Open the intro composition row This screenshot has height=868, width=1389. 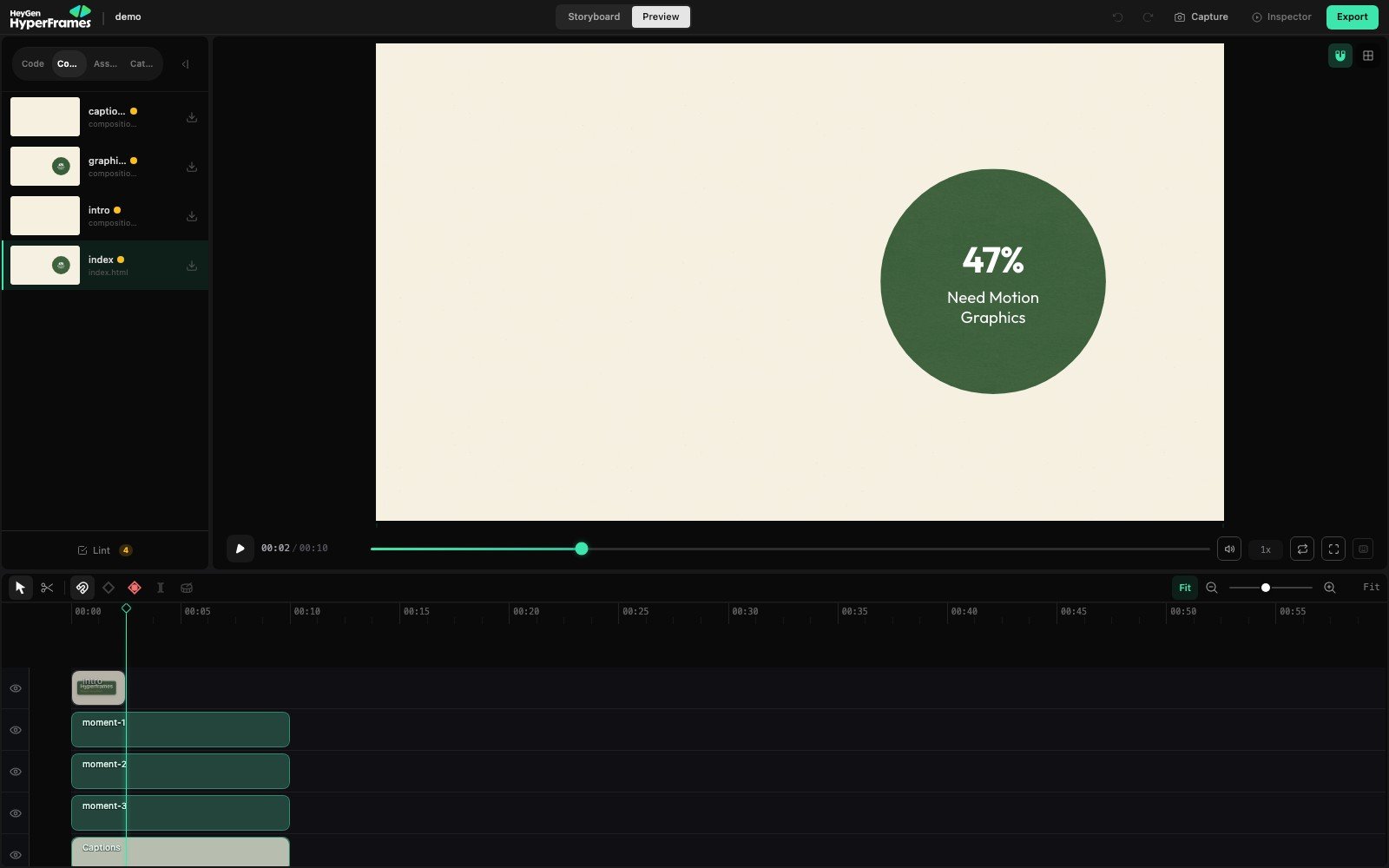[105, 216]
